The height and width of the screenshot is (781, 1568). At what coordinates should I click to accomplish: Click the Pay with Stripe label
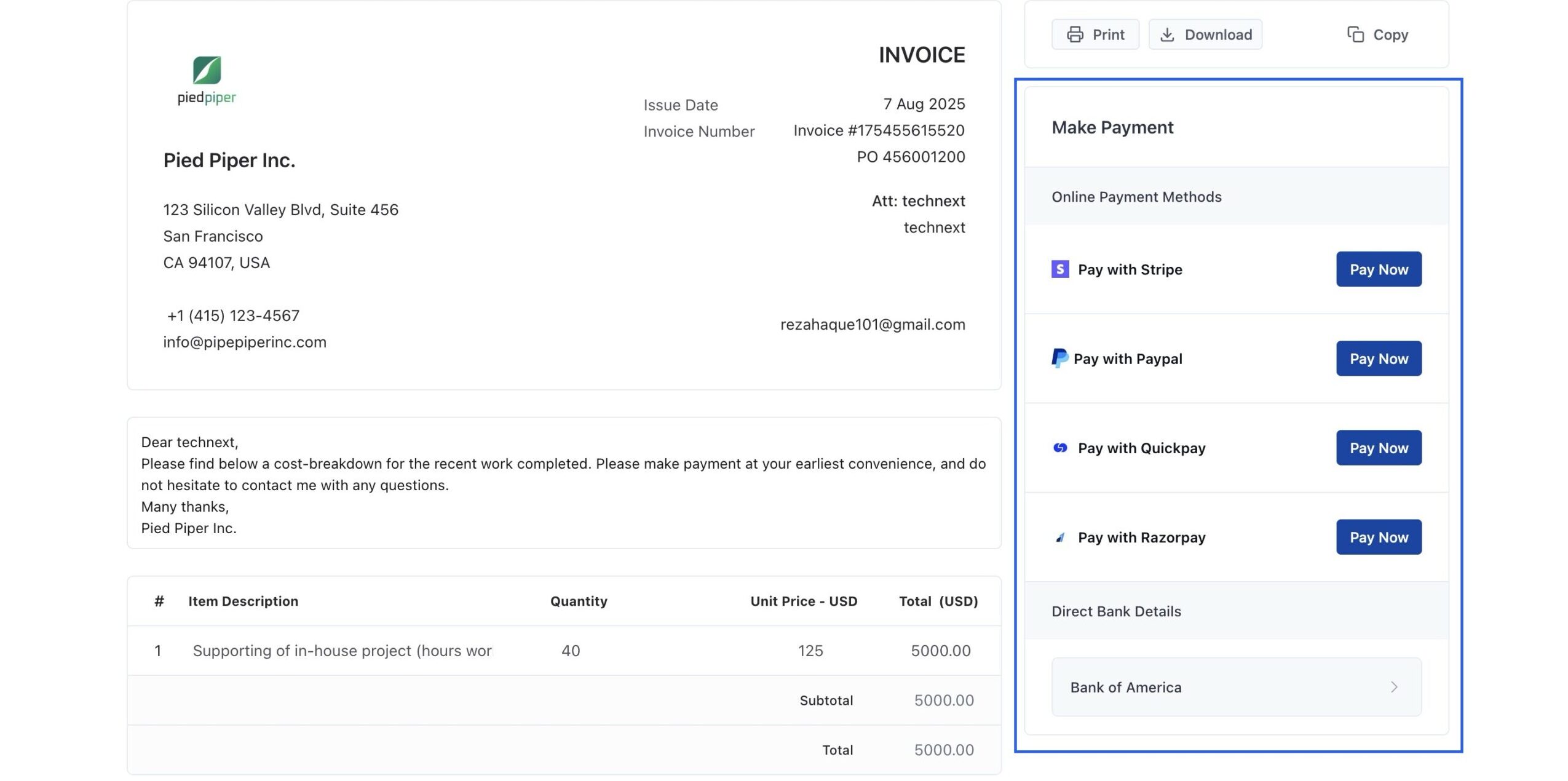coord(1130,269)
